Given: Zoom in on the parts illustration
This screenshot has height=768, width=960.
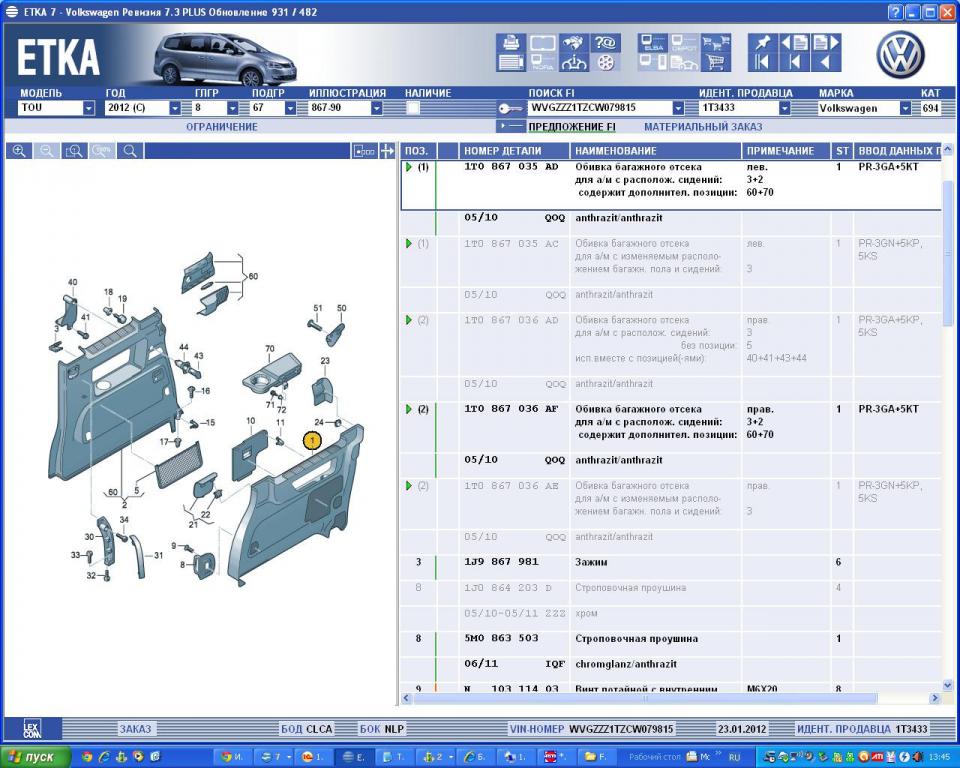Looking at the screenshot, I should (19, 151).
